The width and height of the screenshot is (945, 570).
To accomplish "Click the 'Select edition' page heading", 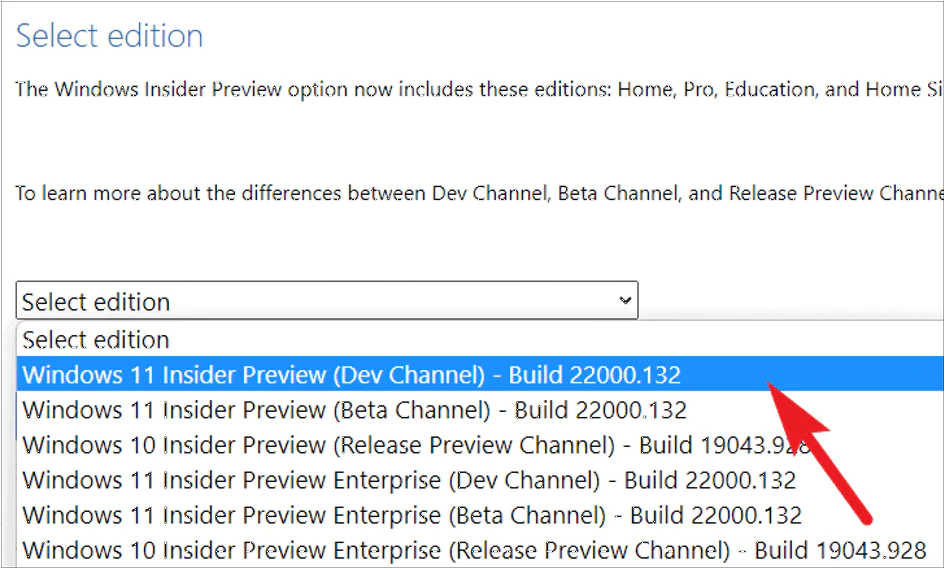I will (x=110, y=36).
